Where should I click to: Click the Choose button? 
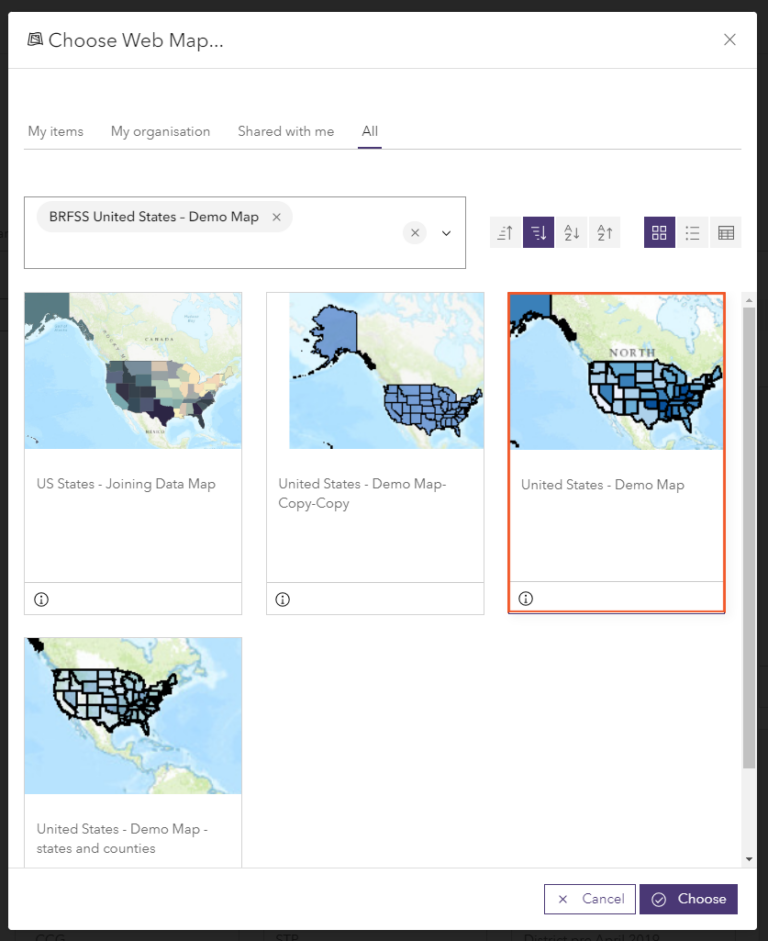tap(689, 899)
